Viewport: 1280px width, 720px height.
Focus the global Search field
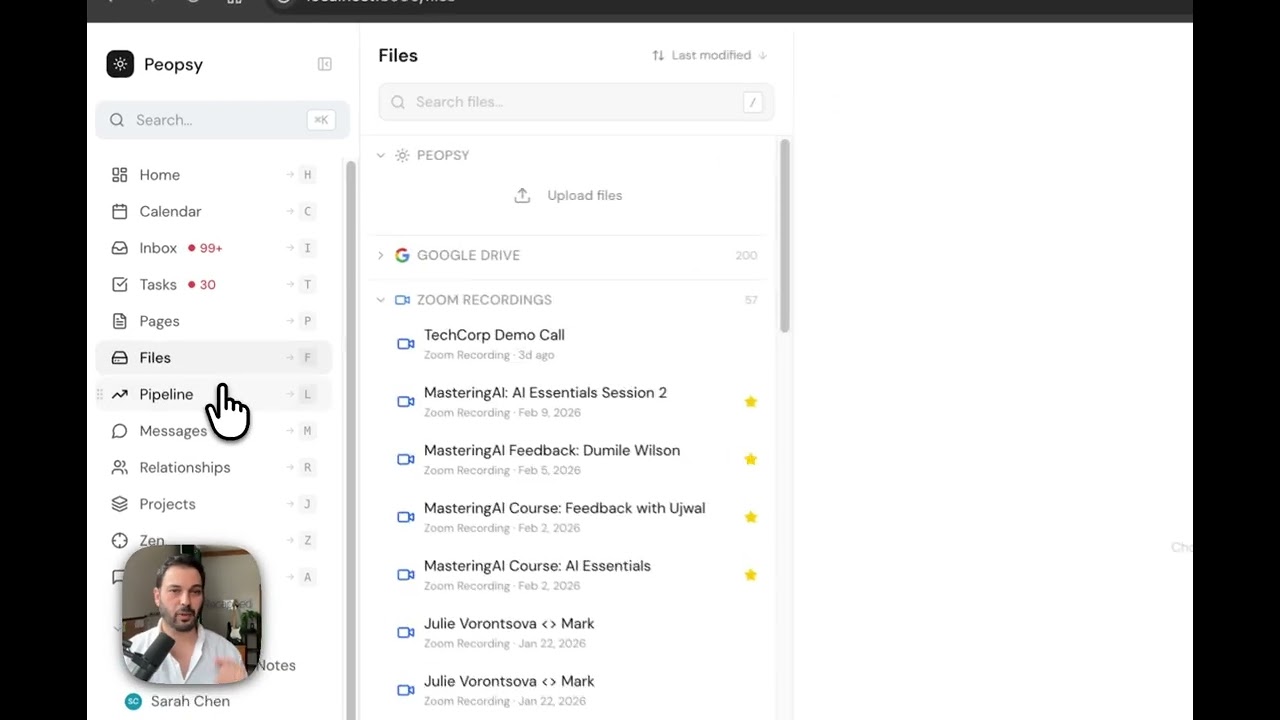222,120
